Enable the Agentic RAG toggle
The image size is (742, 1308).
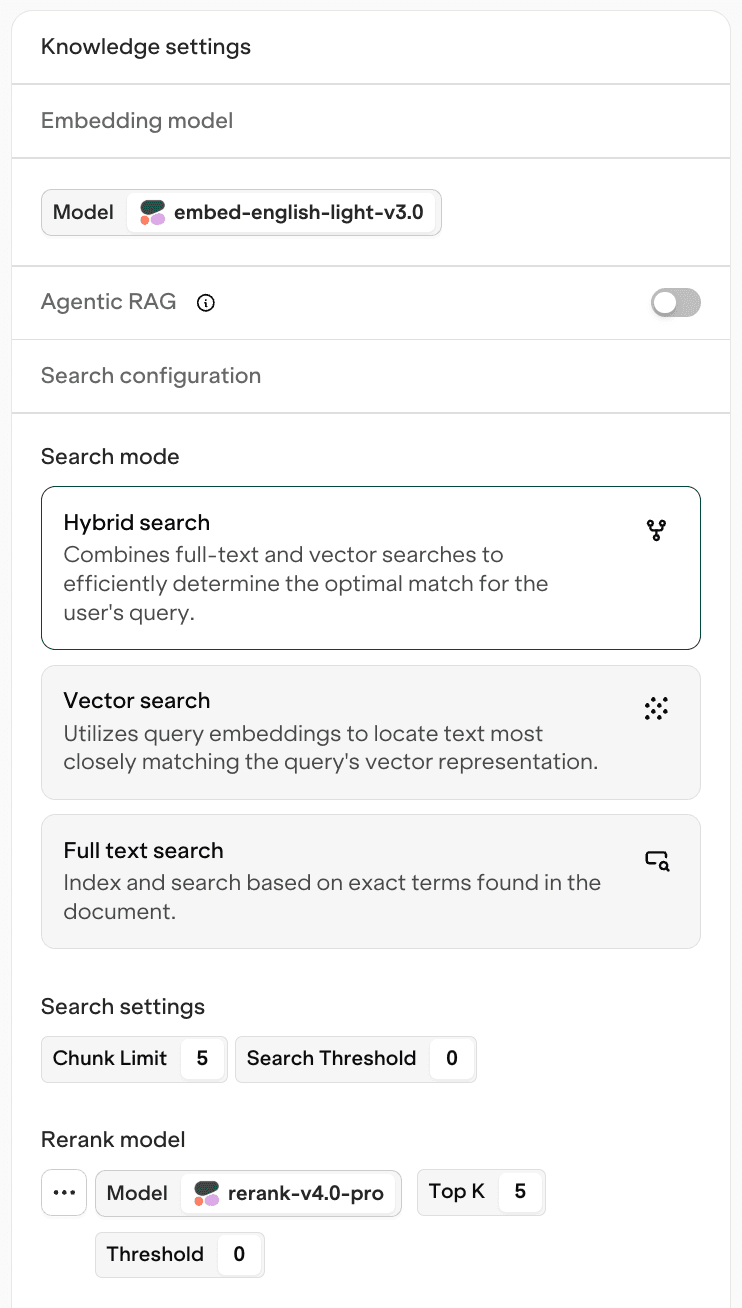point(675,303)
